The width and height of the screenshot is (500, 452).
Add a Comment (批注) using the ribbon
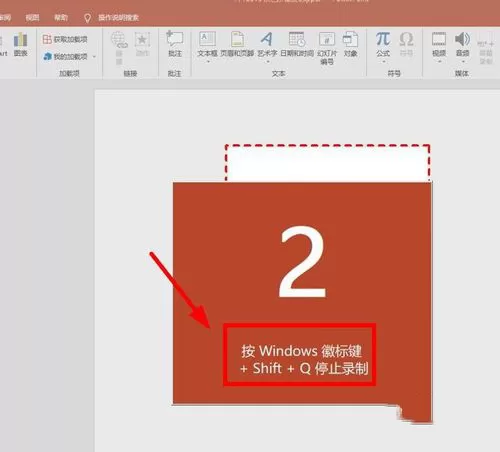point(175,44)
